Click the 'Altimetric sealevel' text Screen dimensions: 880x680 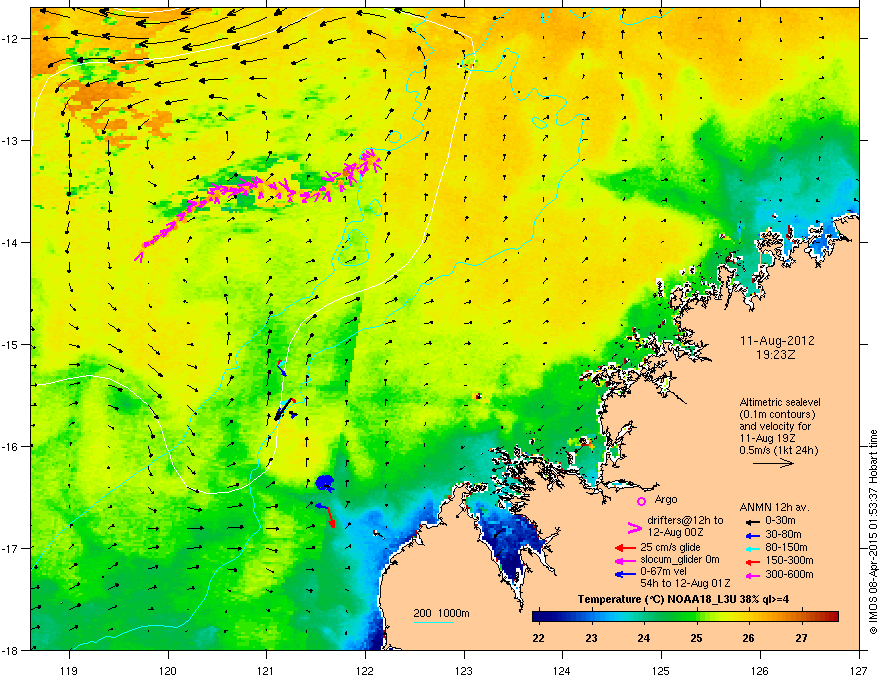(x=780, y=402)
